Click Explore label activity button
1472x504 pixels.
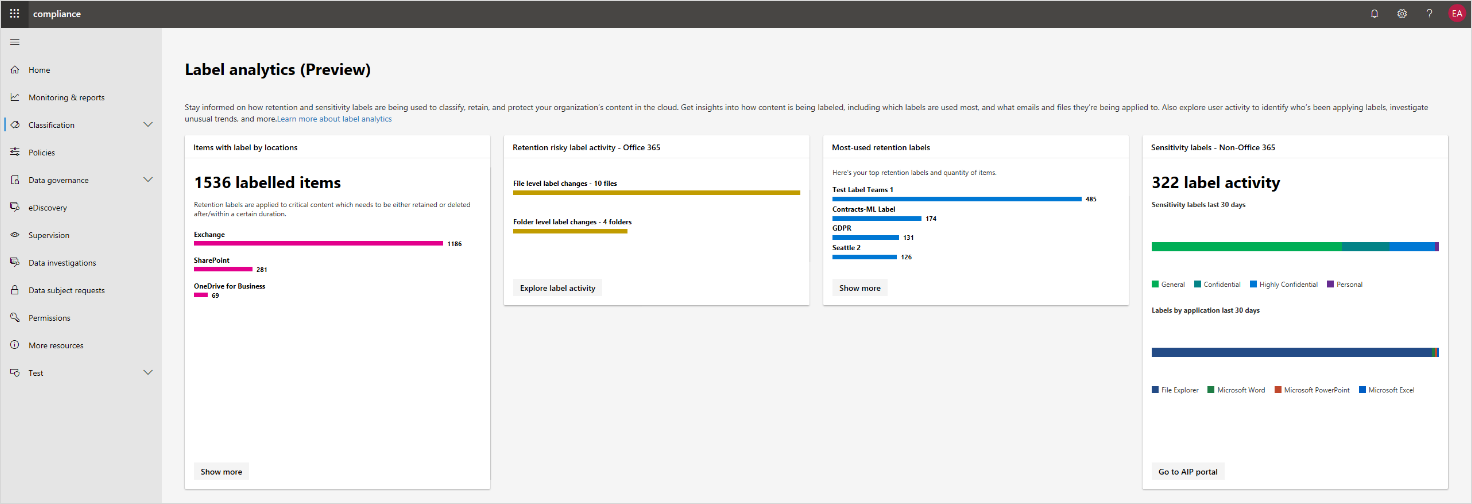pyautogui.click(x=557, y=288)
